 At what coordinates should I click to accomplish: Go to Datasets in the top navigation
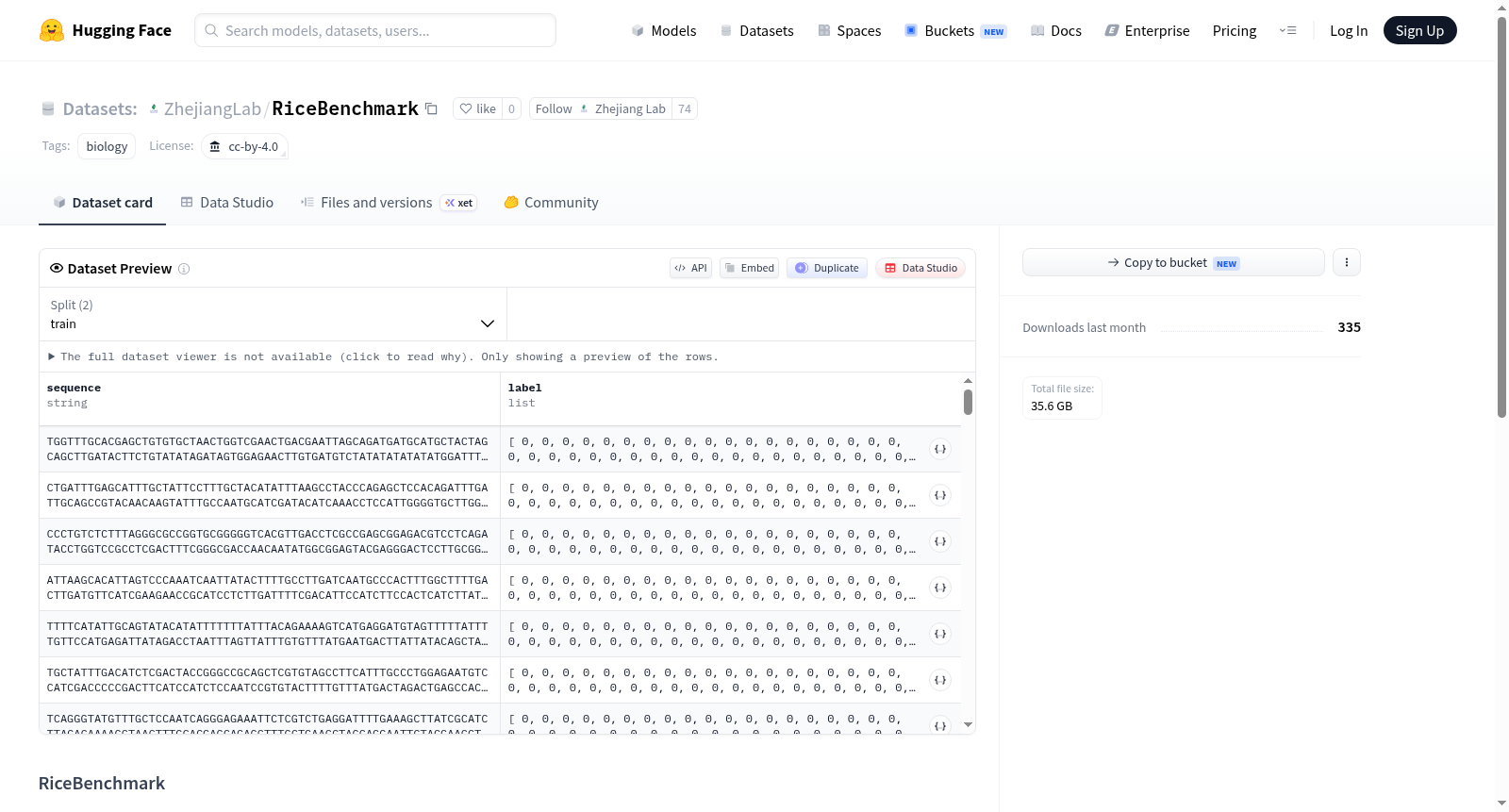pyautogui.click(x=756, y=31)
